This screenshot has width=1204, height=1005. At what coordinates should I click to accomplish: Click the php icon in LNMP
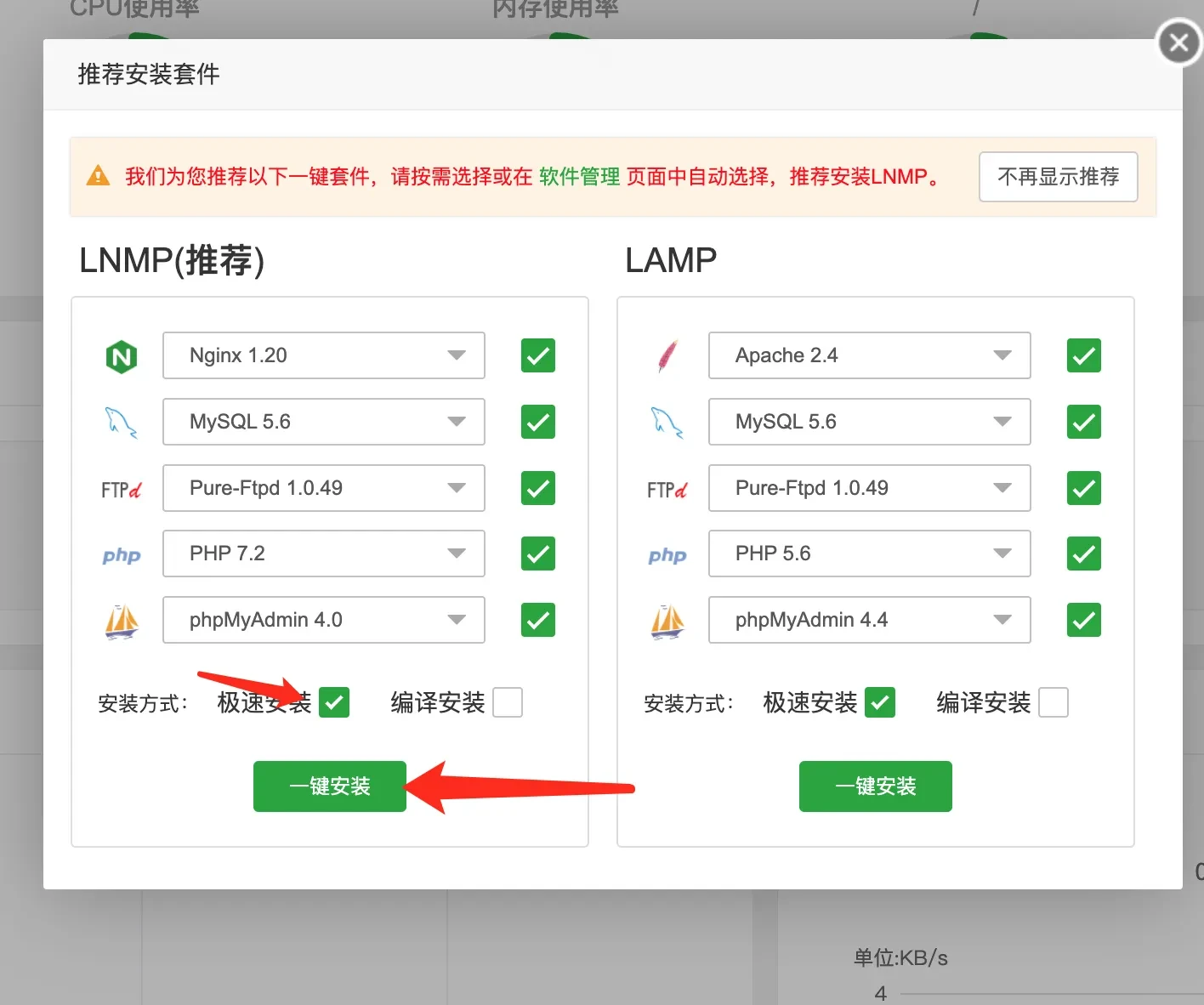pos(122,555)
